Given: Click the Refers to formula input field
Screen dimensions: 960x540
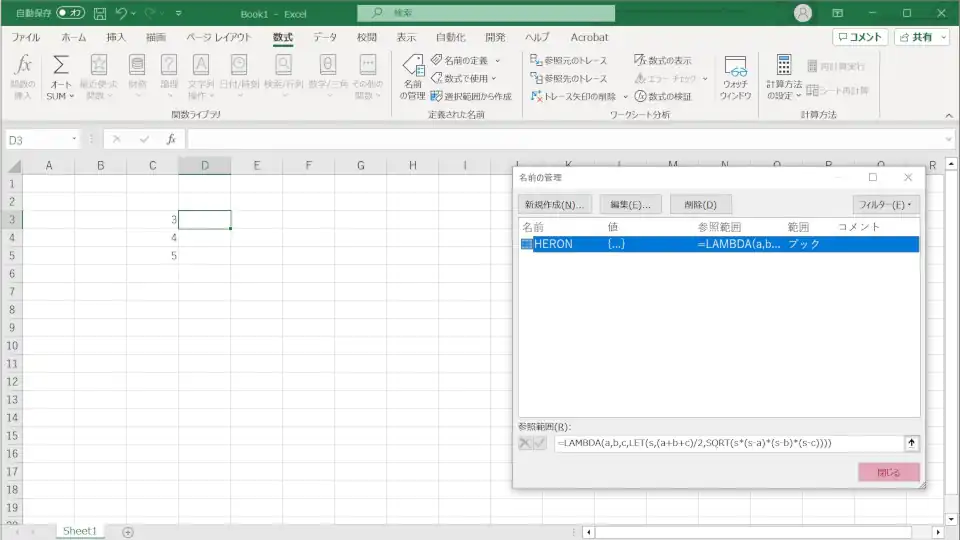Looking at the screenshot, I should [729, 443].
